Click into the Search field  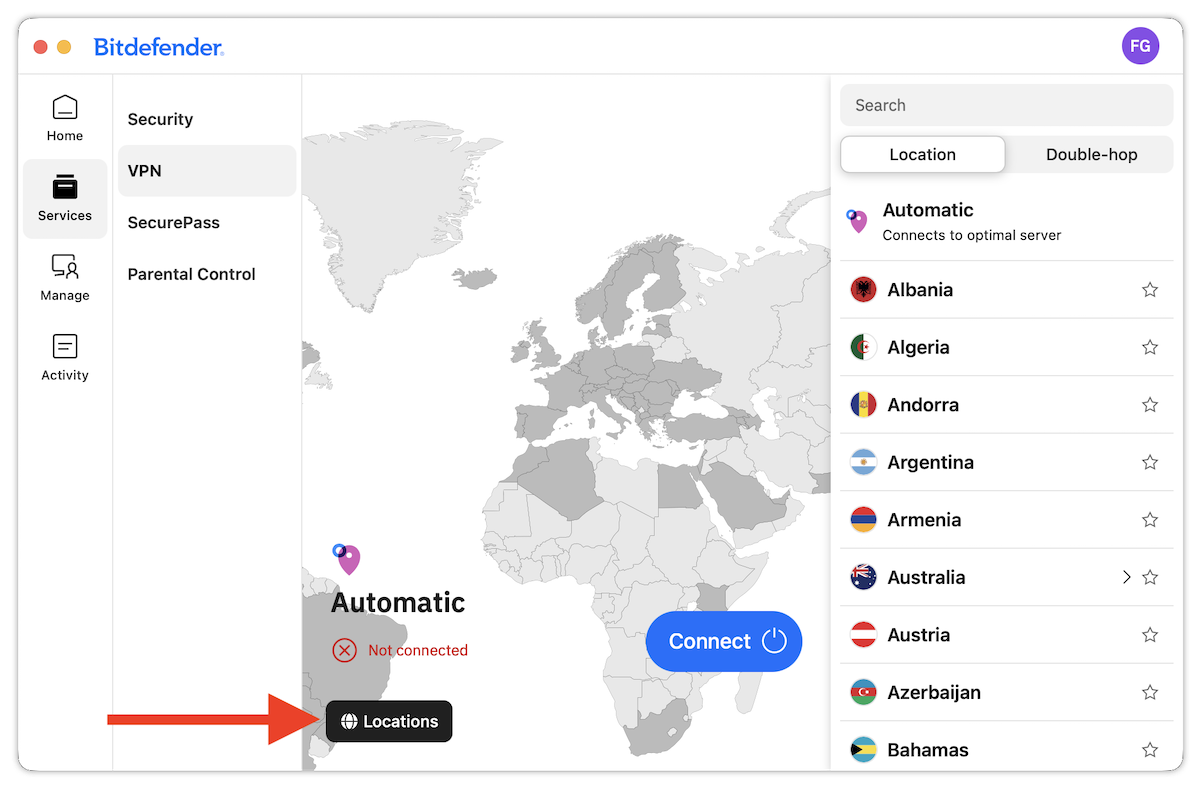[x=1006, y=105]
